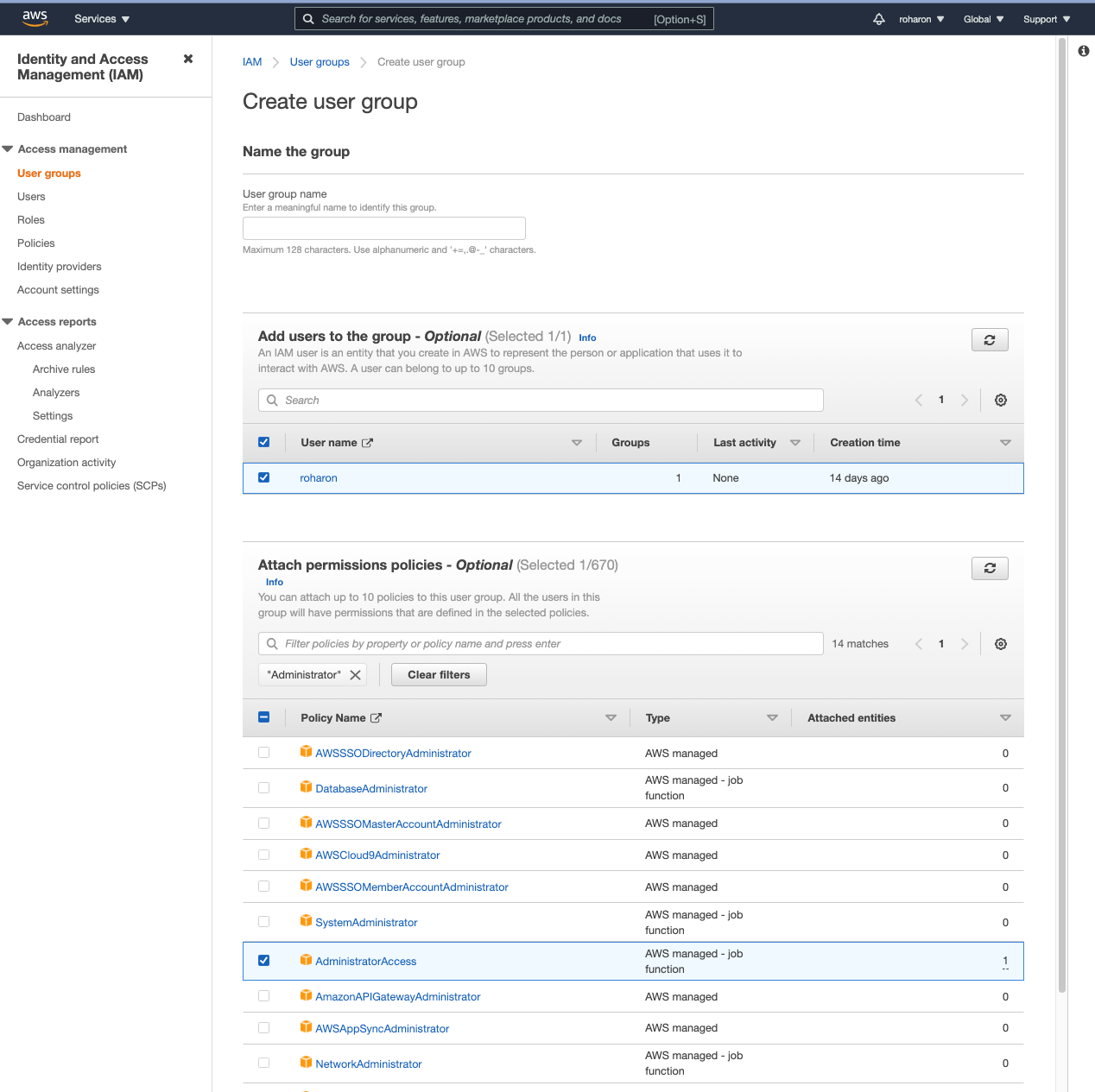Go to next page in policies table
Image resolution: width=1095 pixels, height=1092 pixels.
(965, 644)
